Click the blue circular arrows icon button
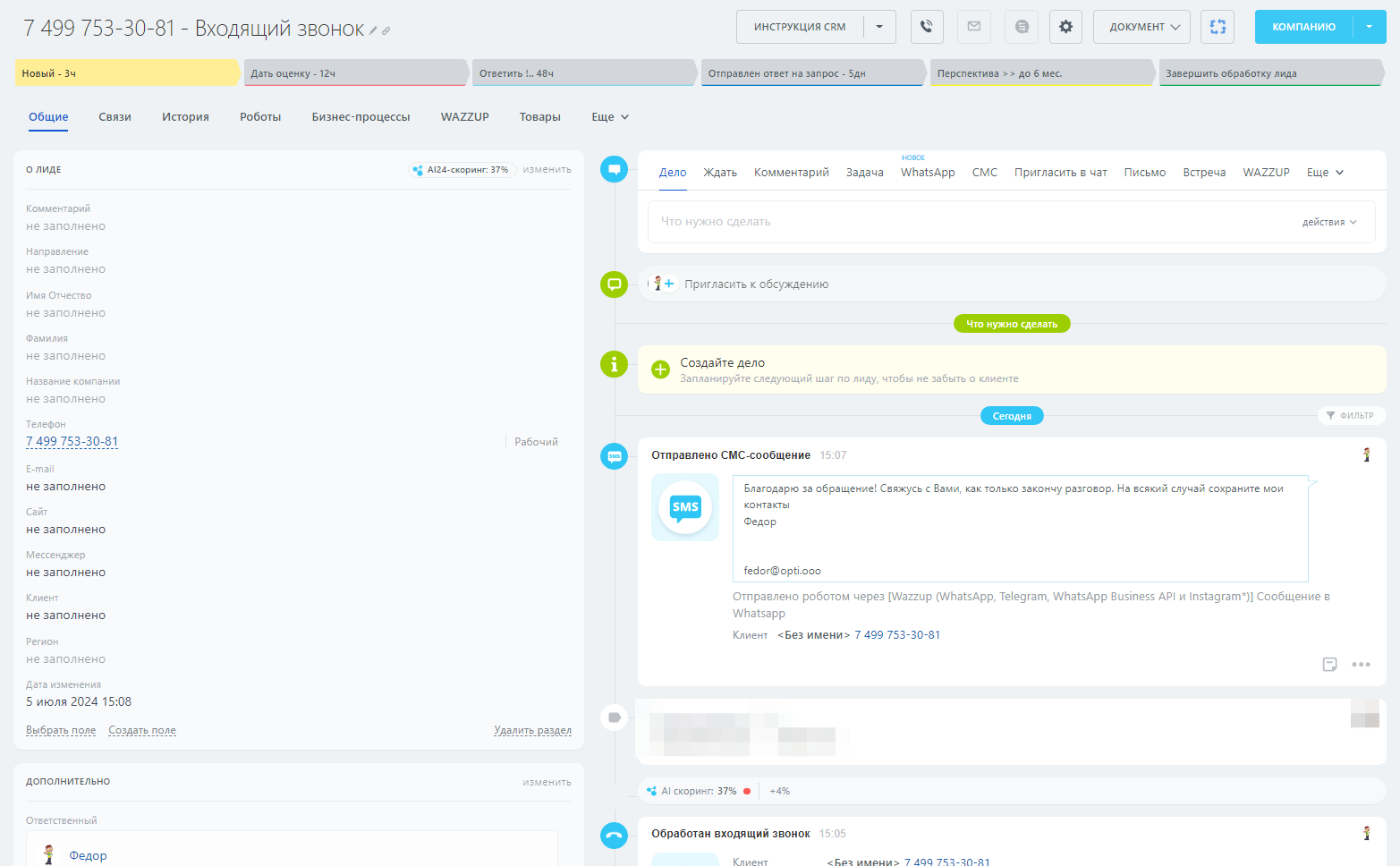Image resolution: width=1400 pixels, height=866 pixels. click(1218, 27)
